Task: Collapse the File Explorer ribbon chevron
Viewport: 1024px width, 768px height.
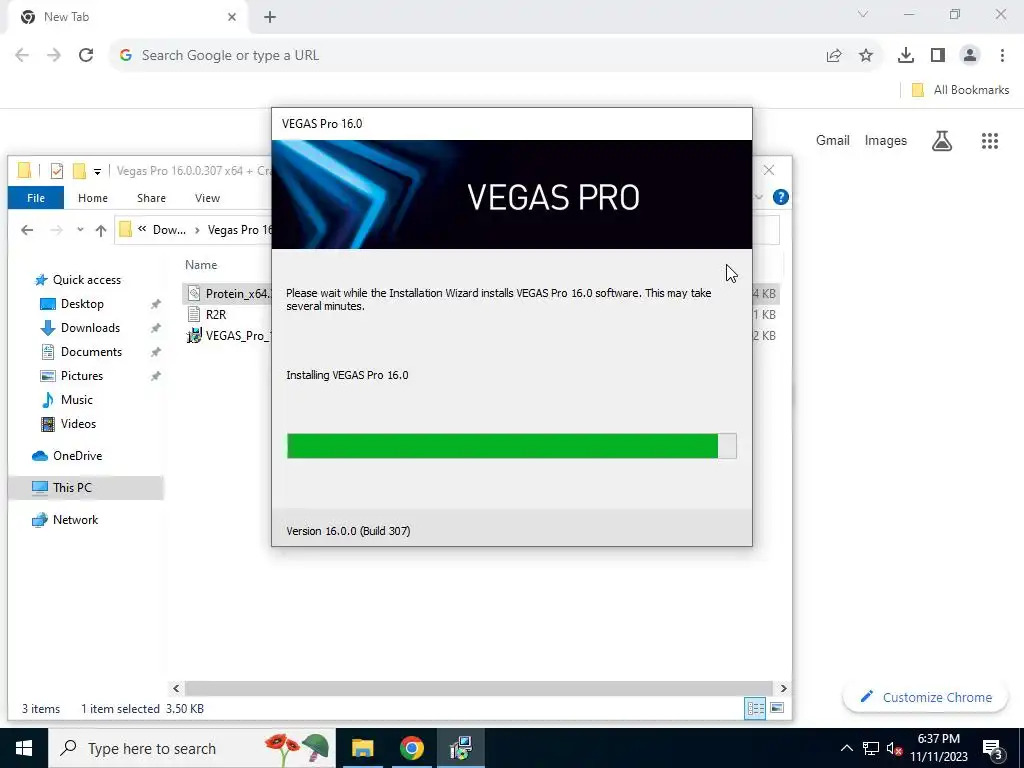Action: [758, 197]
